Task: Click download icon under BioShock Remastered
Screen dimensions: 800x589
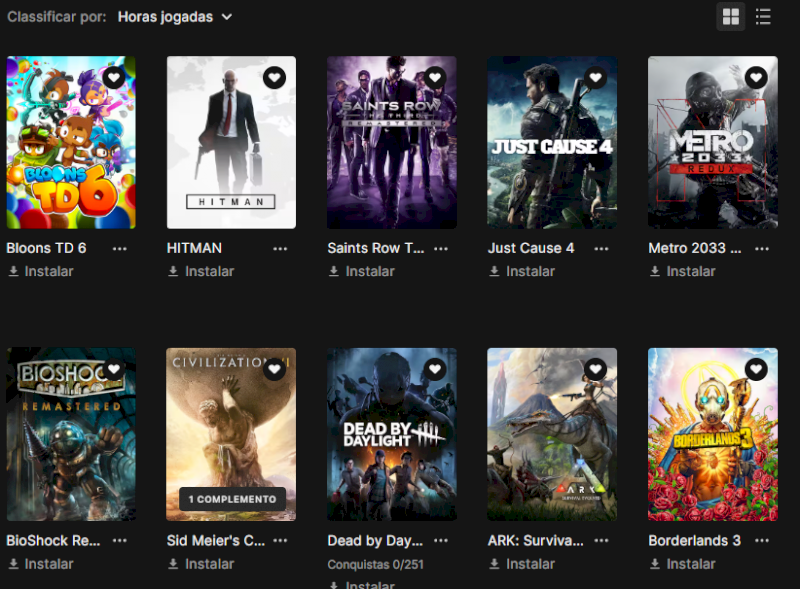Action: pos(14,564)
